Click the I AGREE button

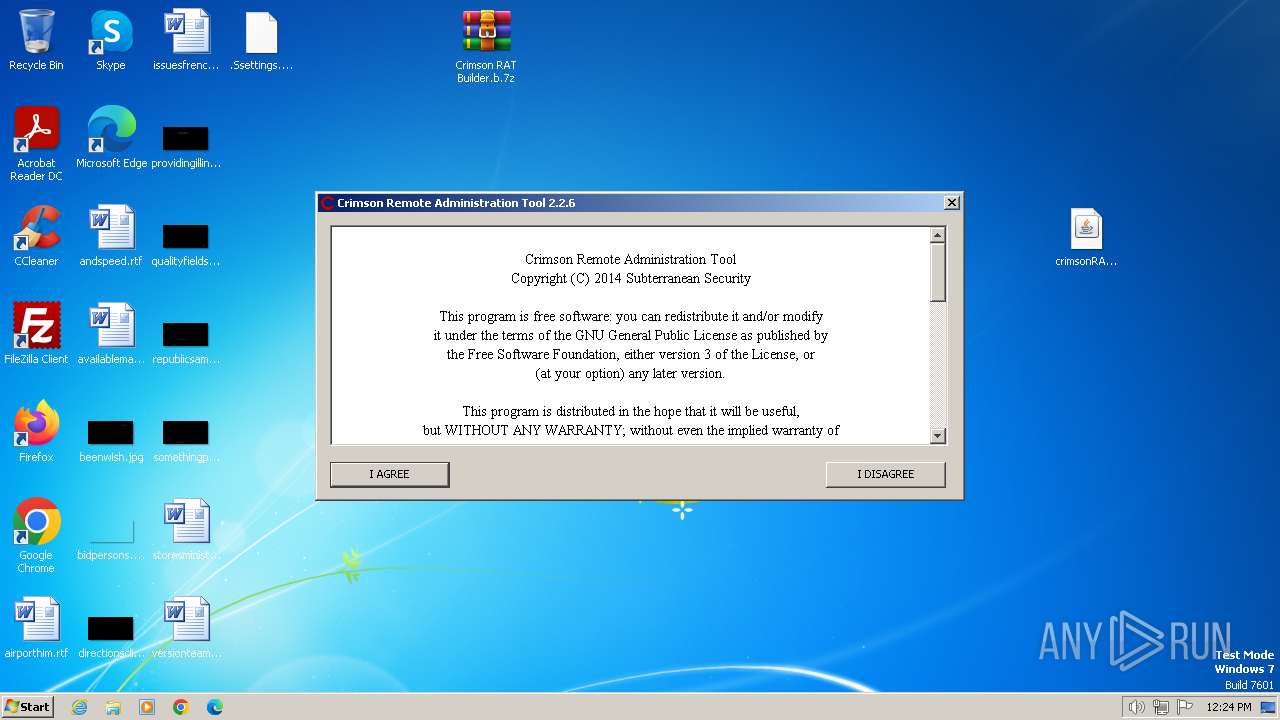pyautogui.click(x=389, y=474)
